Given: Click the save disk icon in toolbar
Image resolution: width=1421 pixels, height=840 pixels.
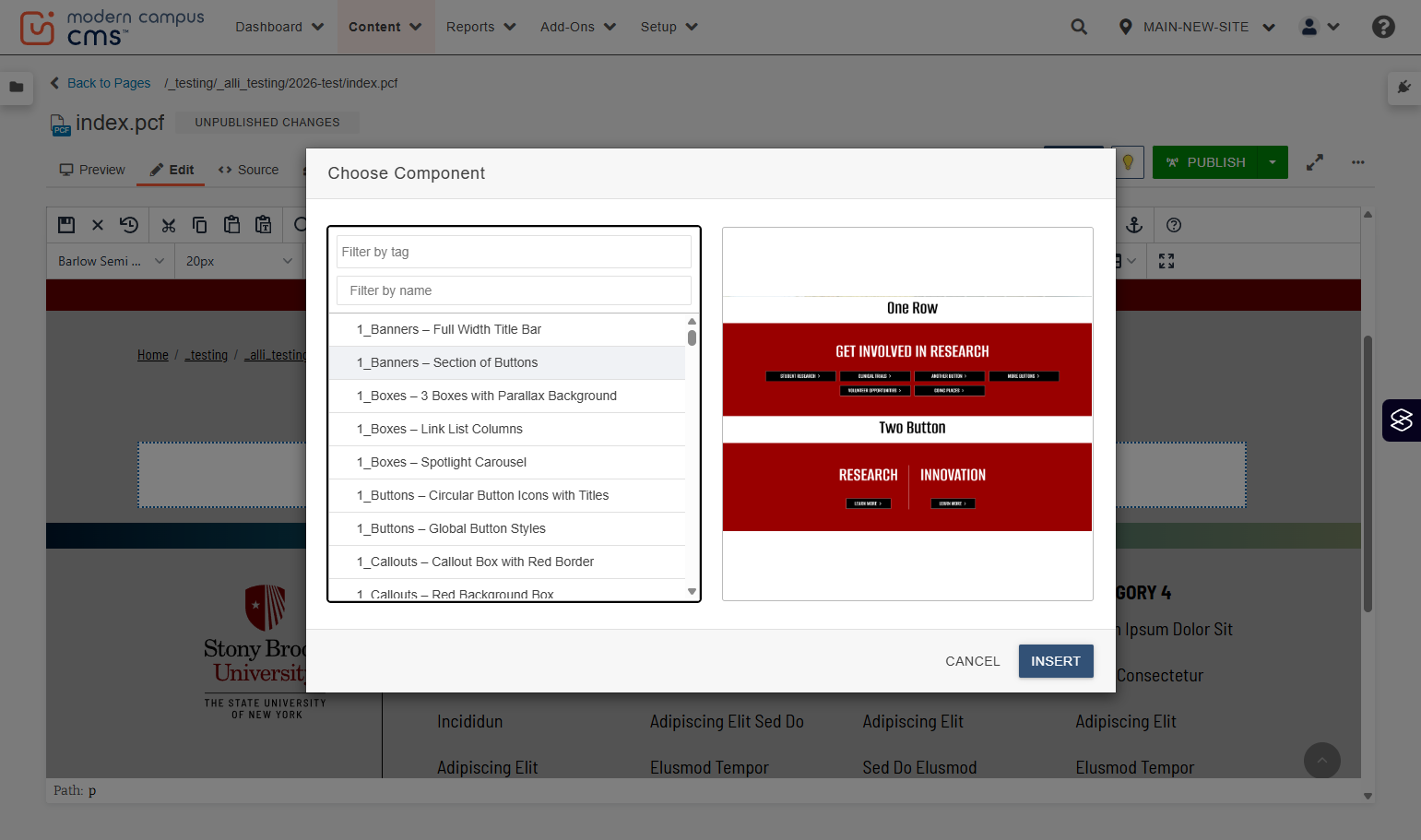Looking at the screenshot, I should 66,225.
